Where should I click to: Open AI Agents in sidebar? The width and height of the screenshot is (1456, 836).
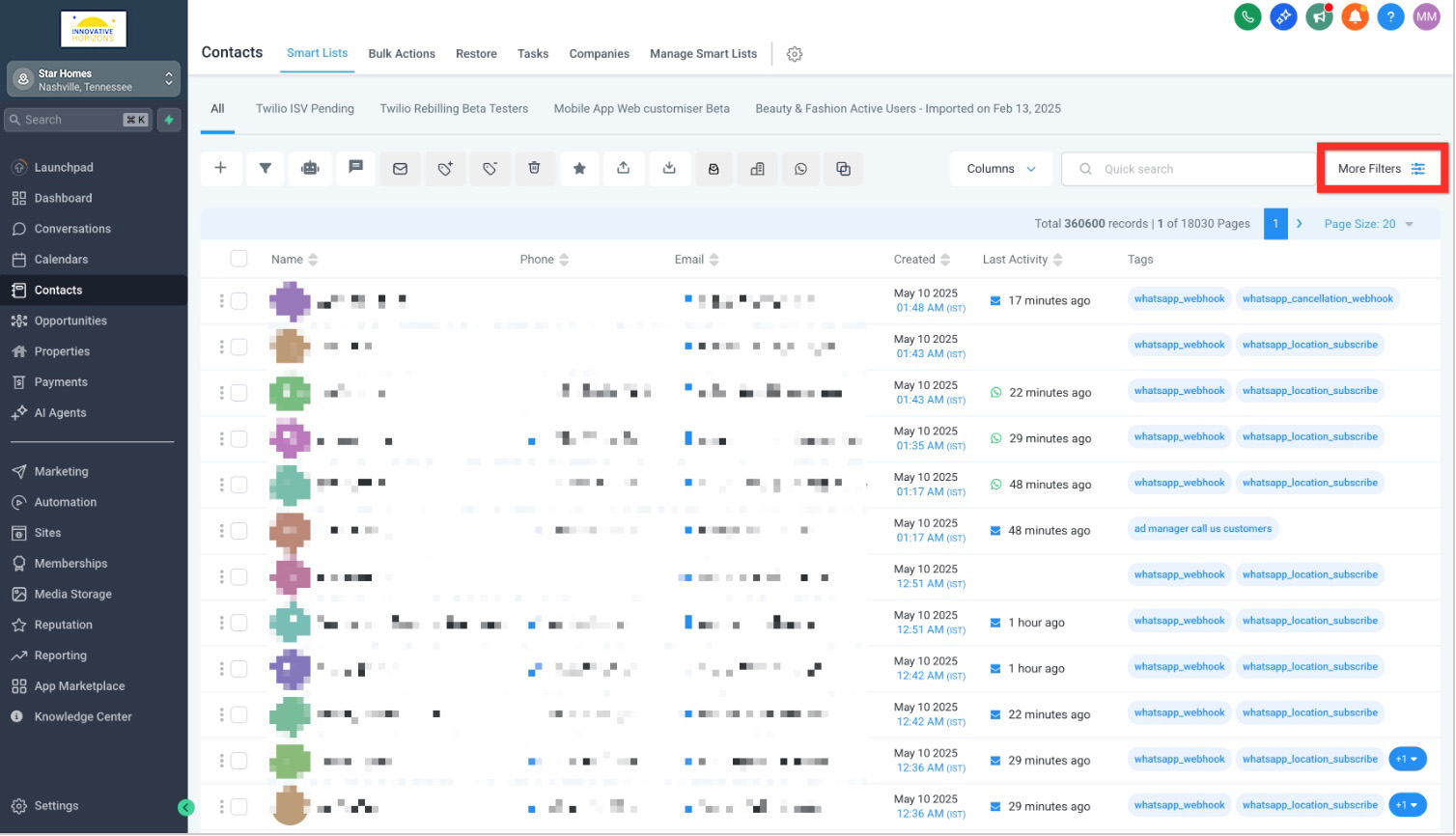[x=60, y=412]
